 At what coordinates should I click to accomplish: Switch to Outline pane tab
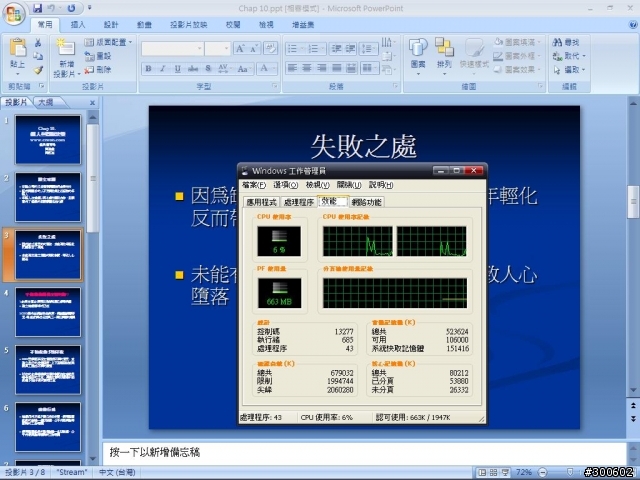click(x=46, y=102)
